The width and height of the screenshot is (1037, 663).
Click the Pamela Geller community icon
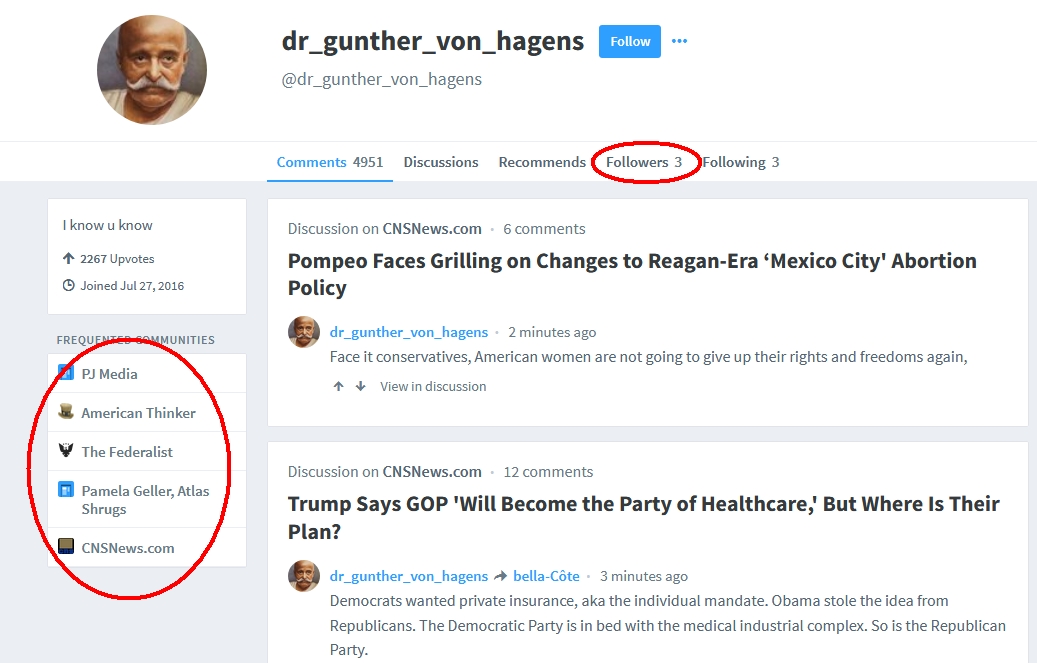66,490
